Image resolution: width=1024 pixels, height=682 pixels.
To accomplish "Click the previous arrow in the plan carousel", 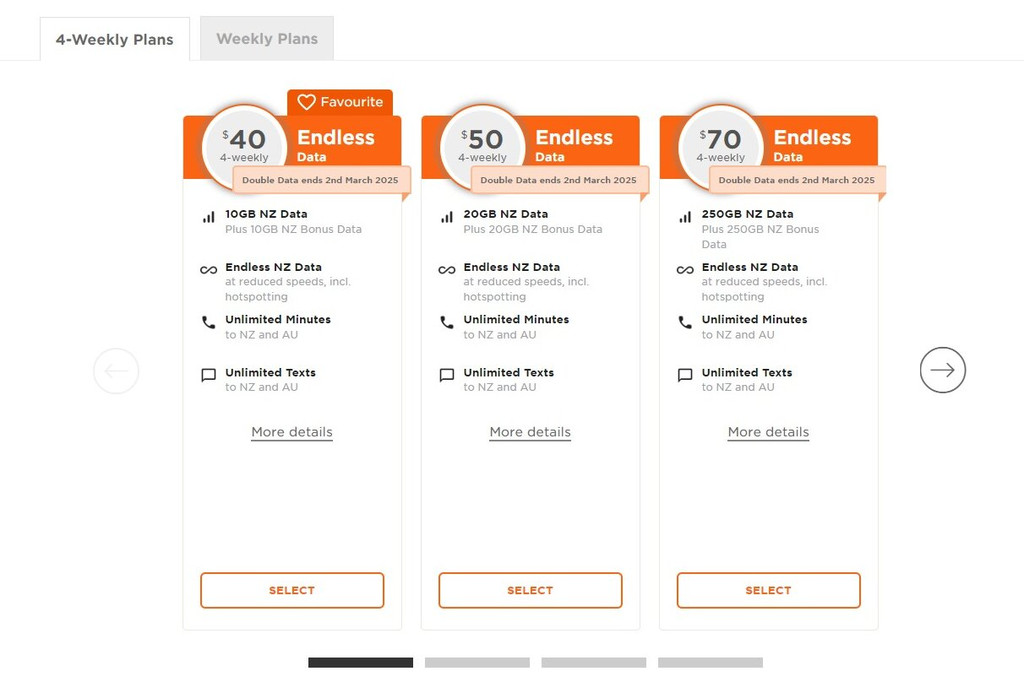I will [116, 371].
